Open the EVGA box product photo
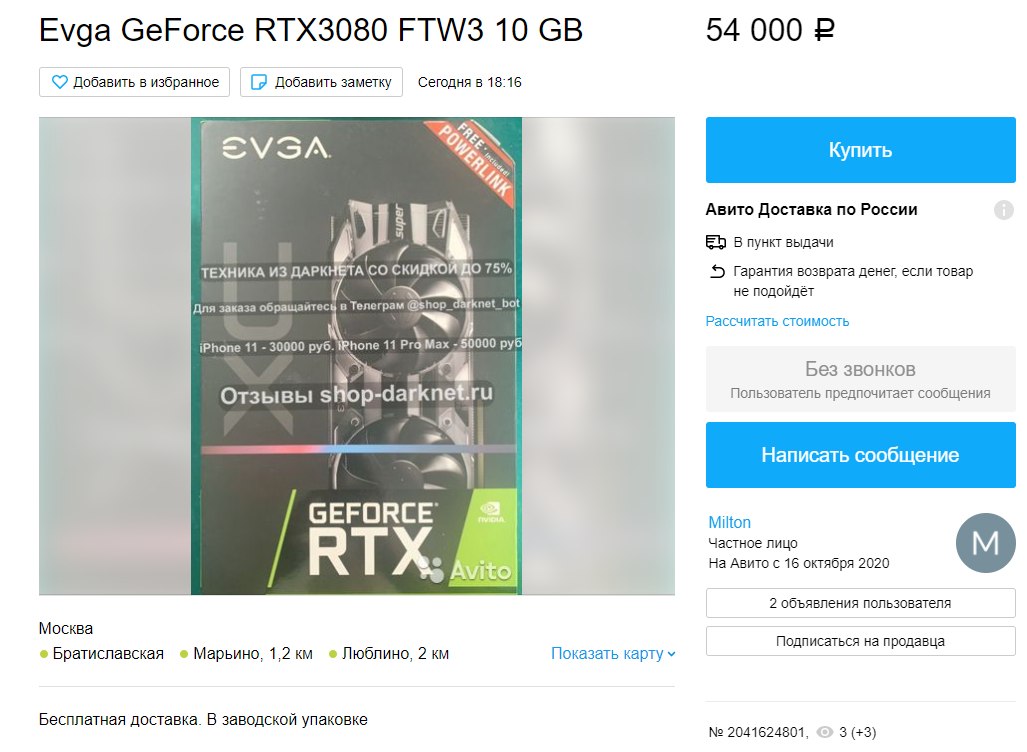The image size is (1027, 752). click(x=356, y=356)
